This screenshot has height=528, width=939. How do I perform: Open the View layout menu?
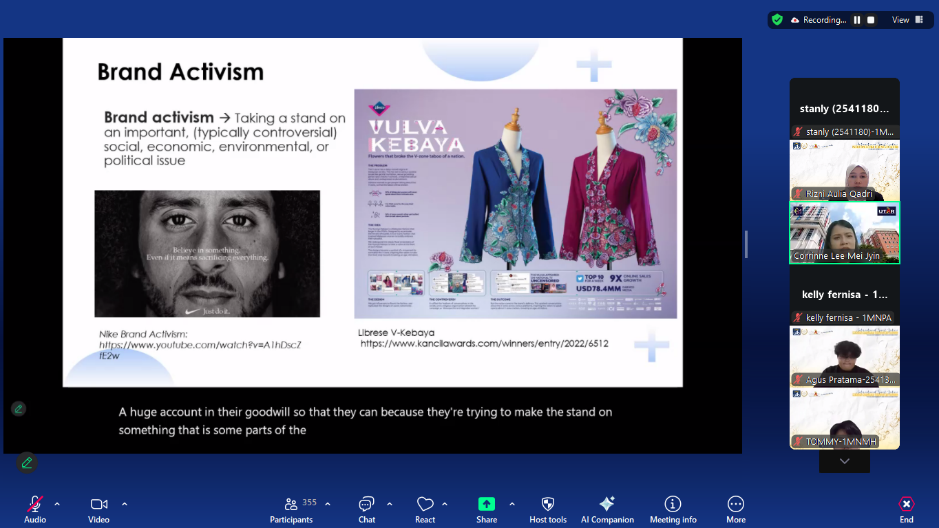(x=905, y=20)
